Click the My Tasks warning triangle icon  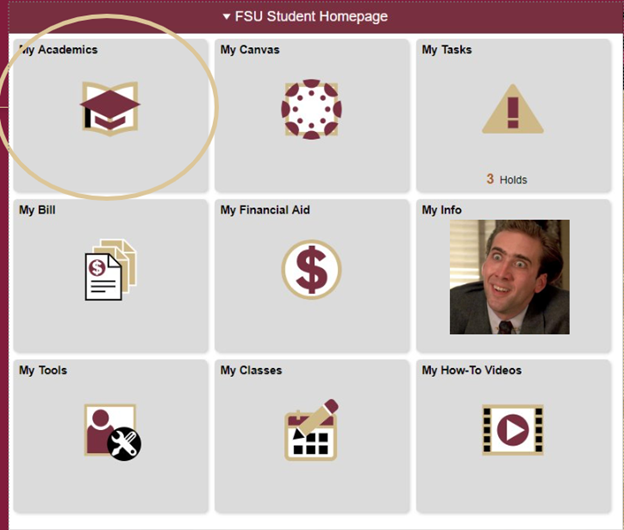[x=512, y=110]
